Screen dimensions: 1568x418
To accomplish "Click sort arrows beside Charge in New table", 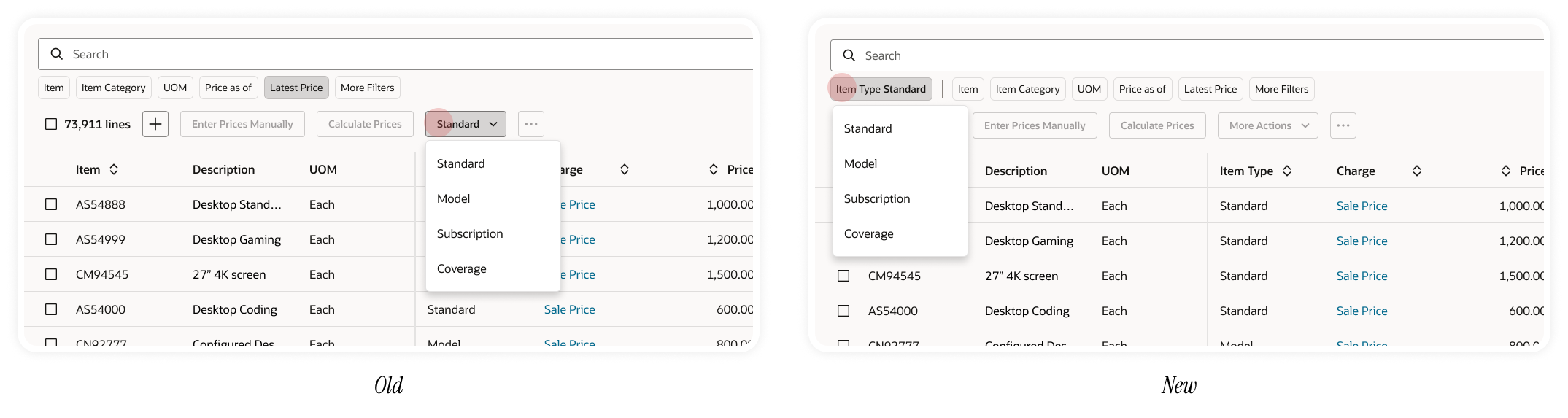I will coord(1416,171).
